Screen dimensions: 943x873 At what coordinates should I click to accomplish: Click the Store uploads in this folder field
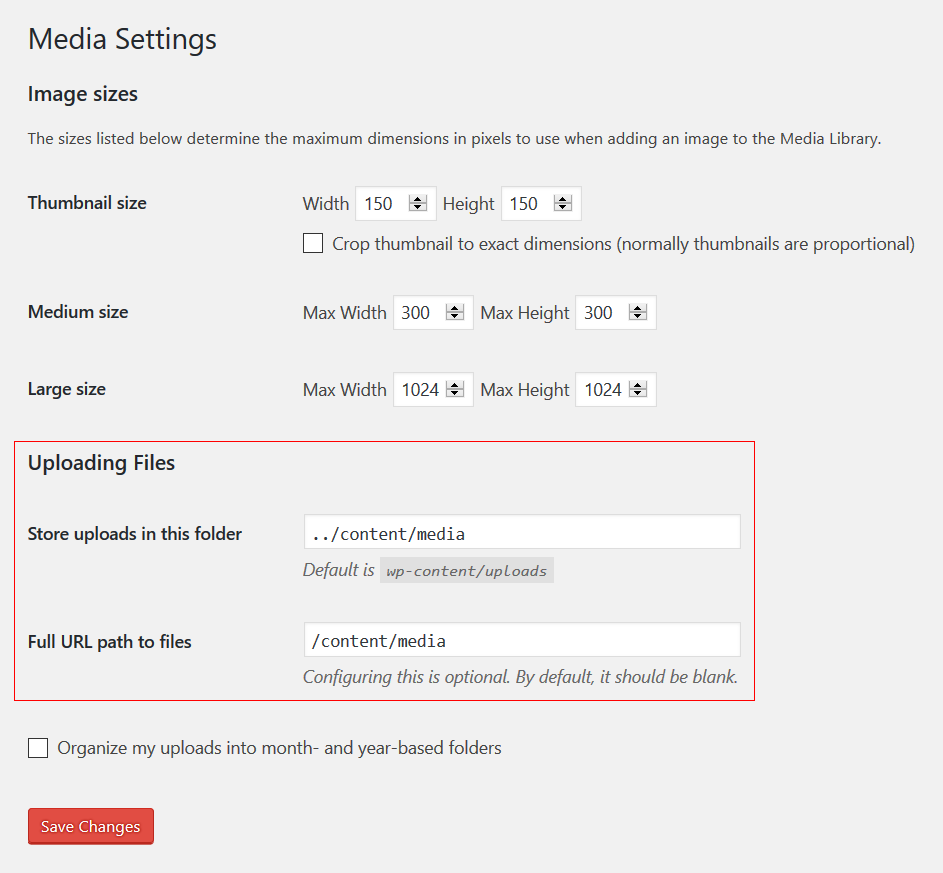click(521, 533)
